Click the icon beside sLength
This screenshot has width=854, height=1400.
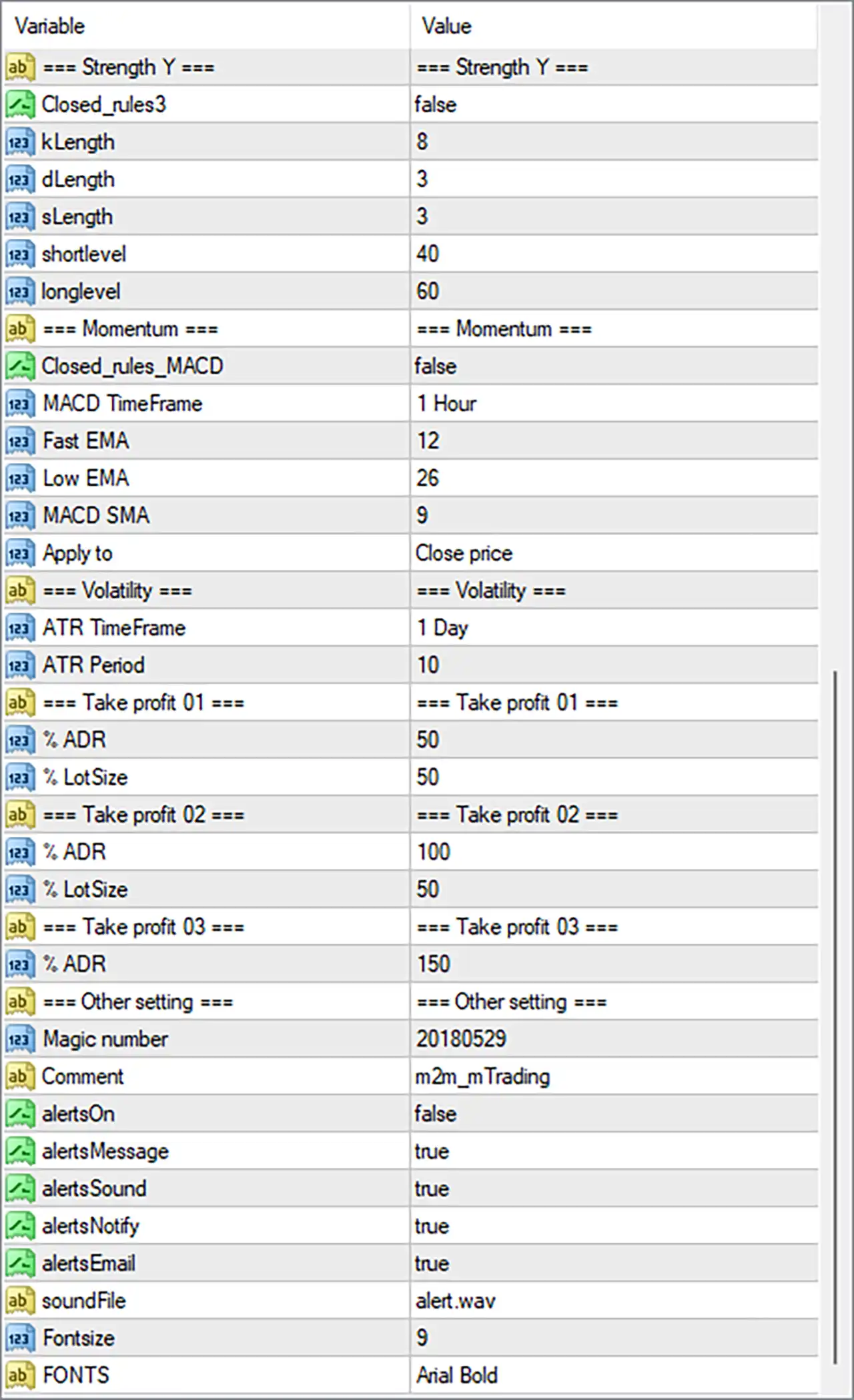click(20, 217)
